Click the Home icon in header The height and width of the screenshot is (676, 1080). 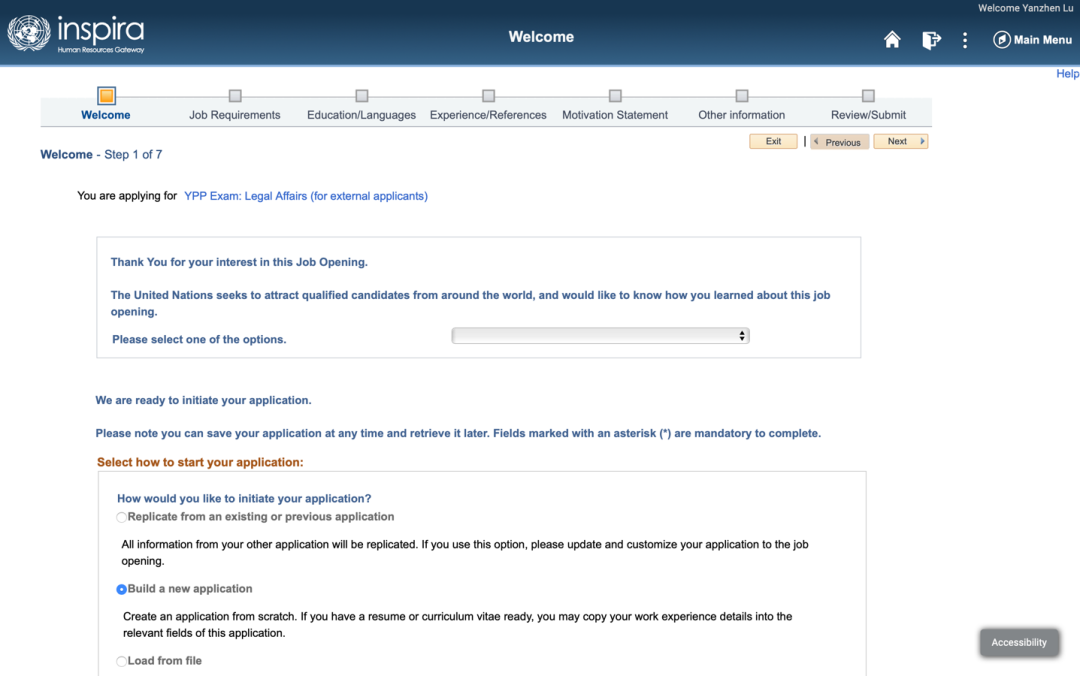click(x=892, y=40)
